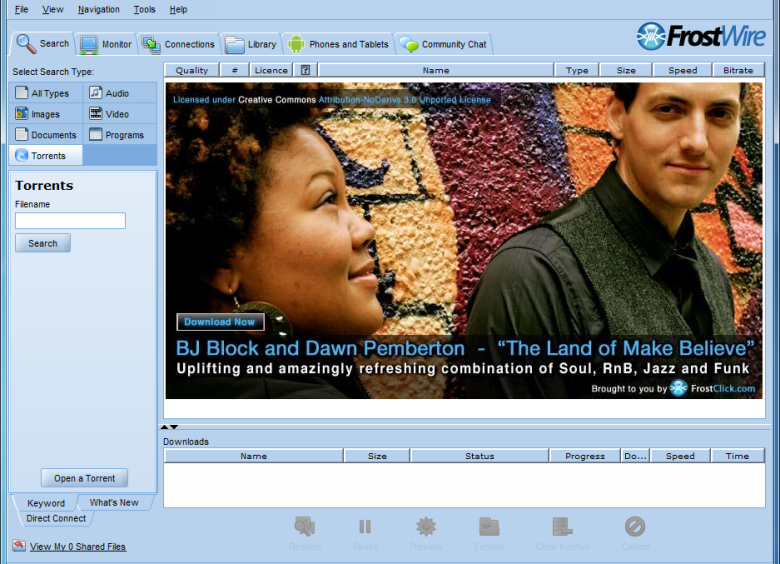The width and height of the screenshot is (780, 564).
Task: Open the Community Chat tab
Action: click(443, 44)
